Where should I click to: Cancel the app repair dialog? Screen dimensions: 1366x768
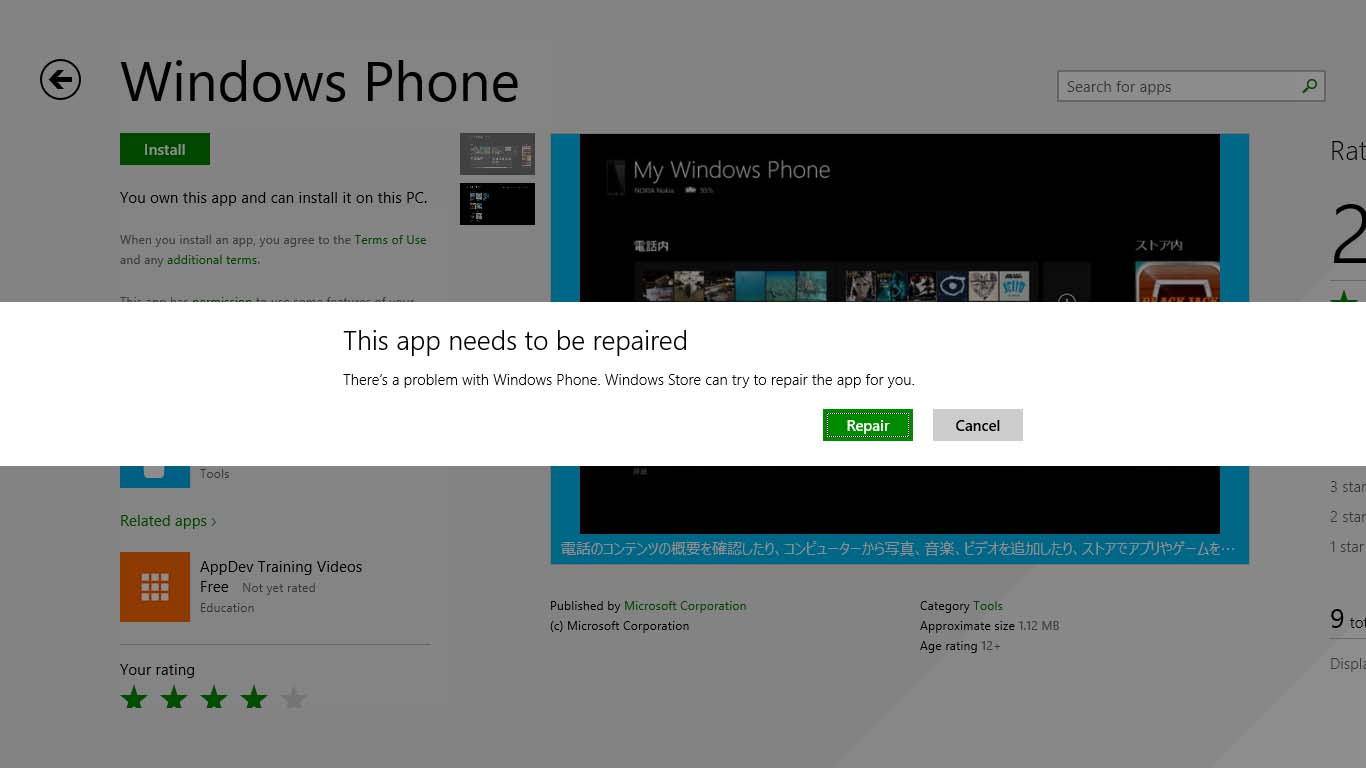click(977, 425)
